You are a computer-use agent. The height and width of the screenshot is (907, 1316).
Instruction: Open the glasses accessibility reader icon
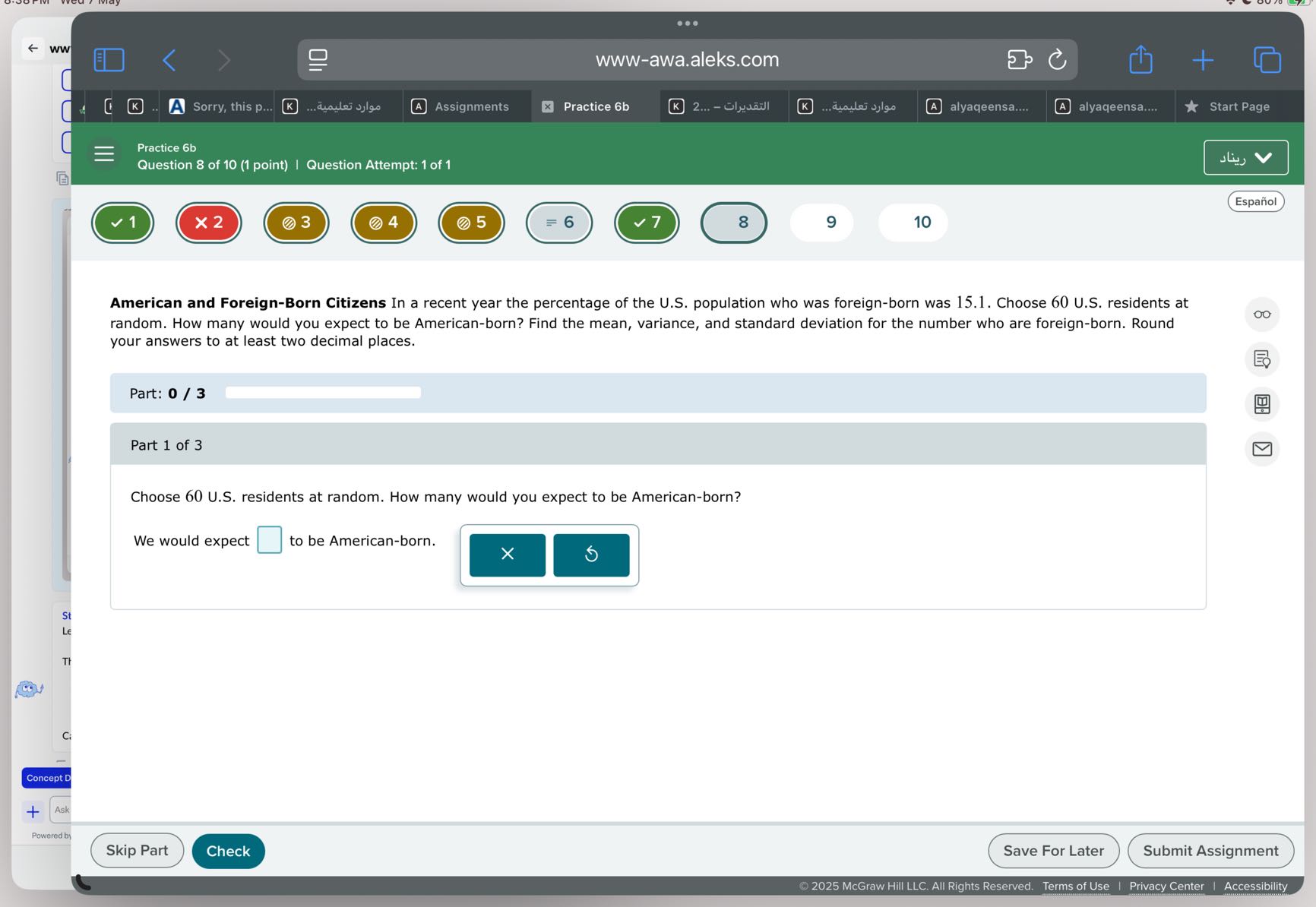coord(1262,314)
